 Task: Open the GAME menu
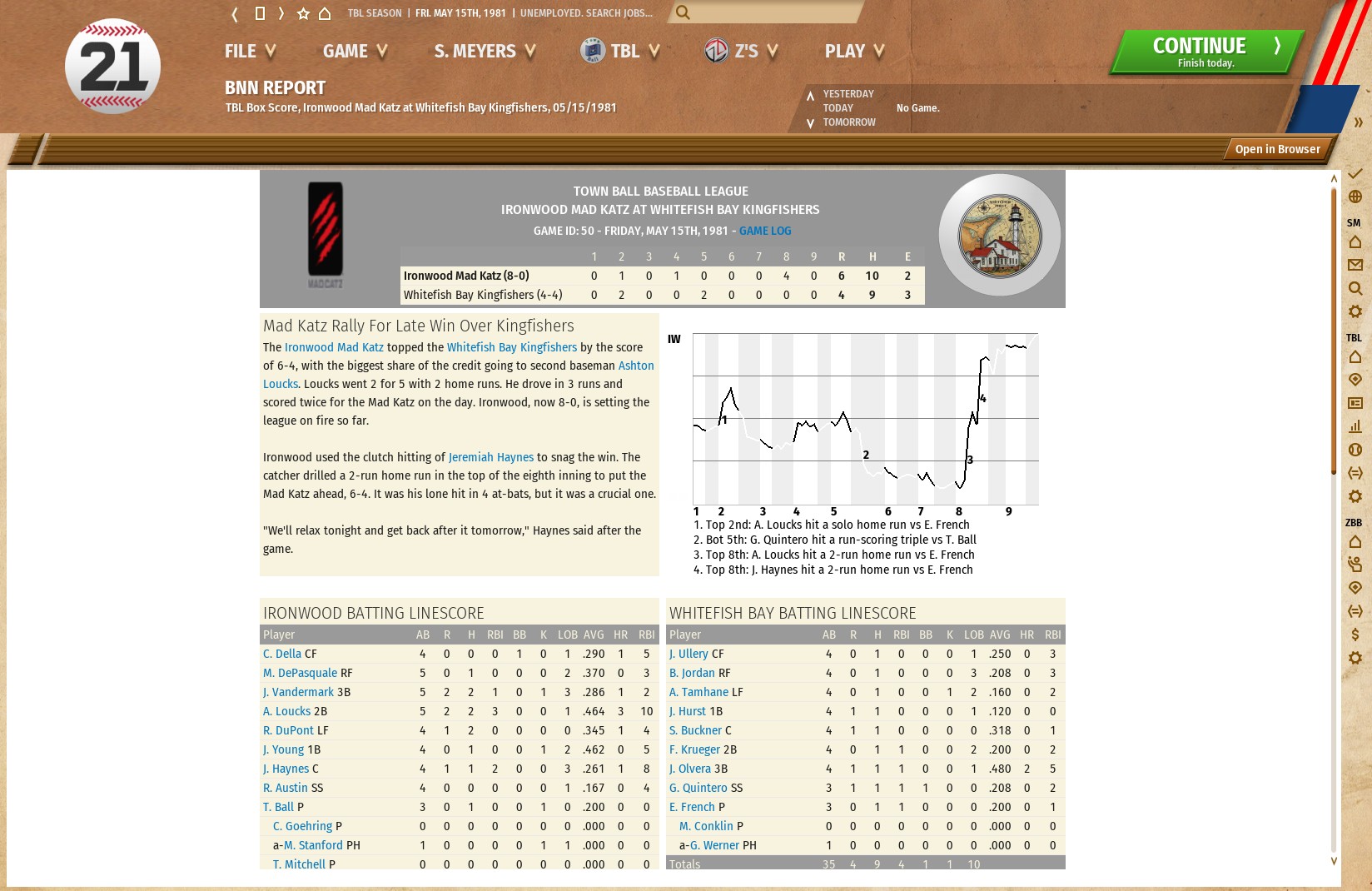[355, 52]
